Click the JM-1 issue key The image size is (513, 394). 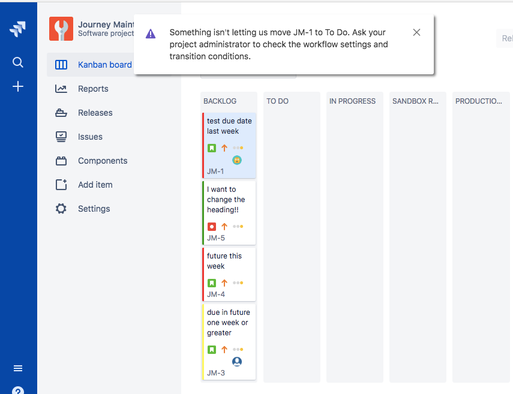pyautogui.click(x=215, y=171)
